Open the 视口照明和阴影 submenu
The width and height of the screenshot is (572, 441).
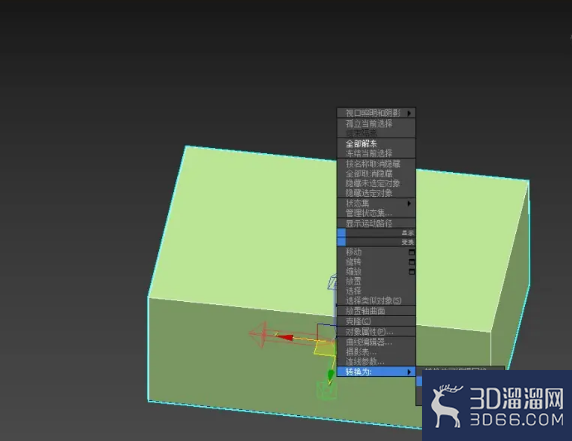tap(376, 113)
